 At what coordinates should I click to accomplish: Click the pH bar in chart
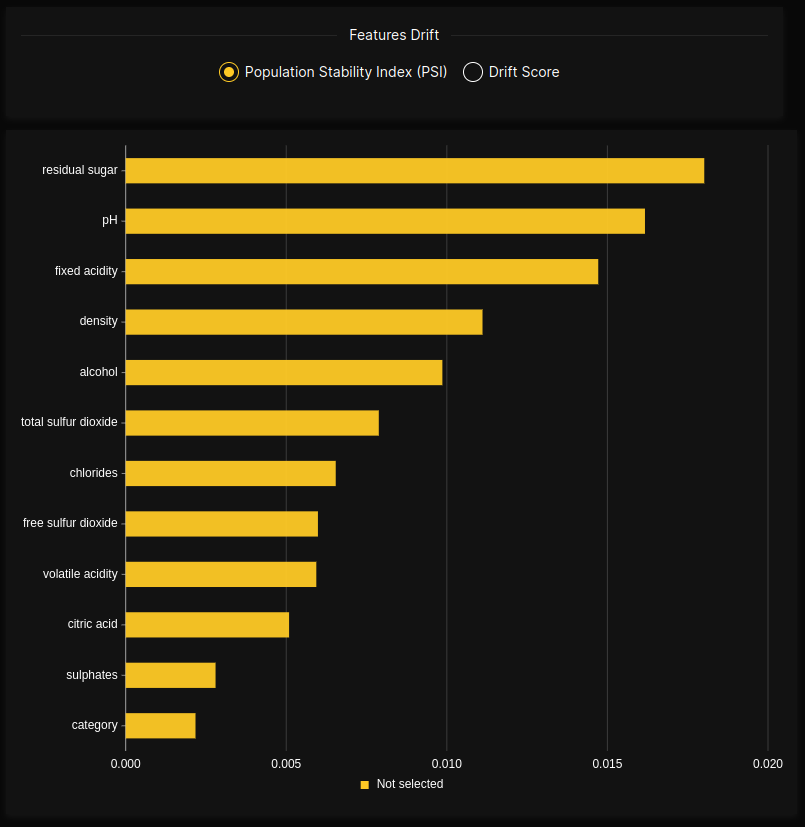[x=385, y=221]
